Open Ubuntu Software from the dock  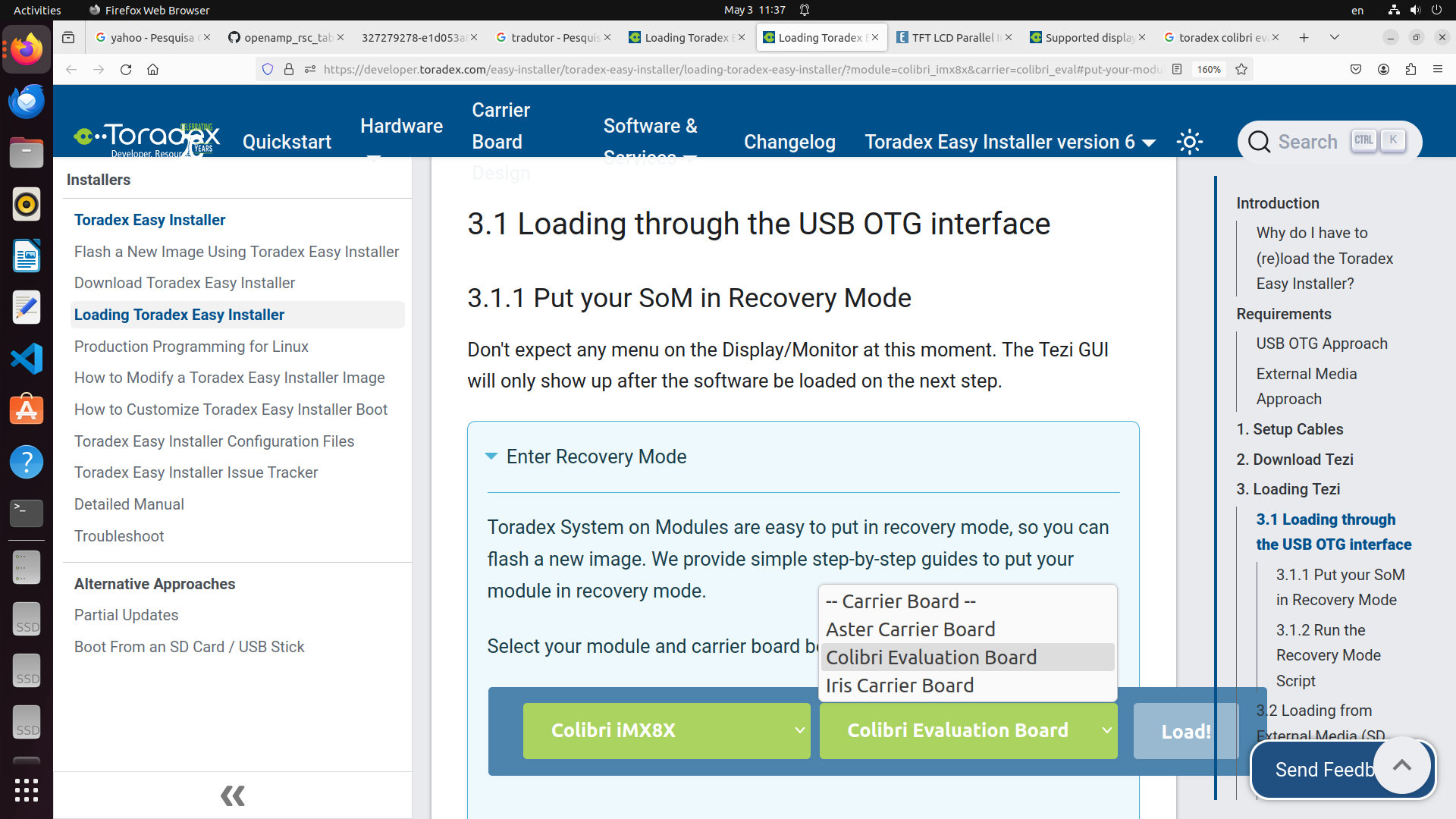(27, 410)
